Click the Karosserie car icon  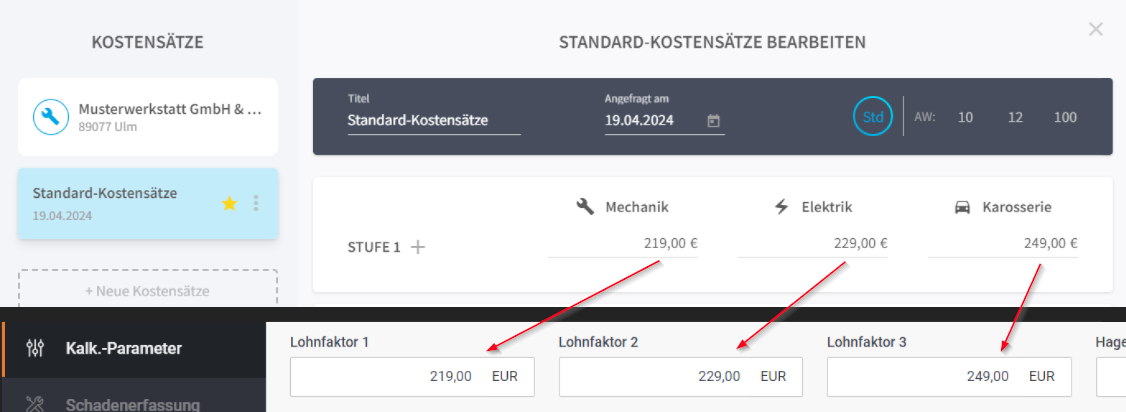(962, 207)
